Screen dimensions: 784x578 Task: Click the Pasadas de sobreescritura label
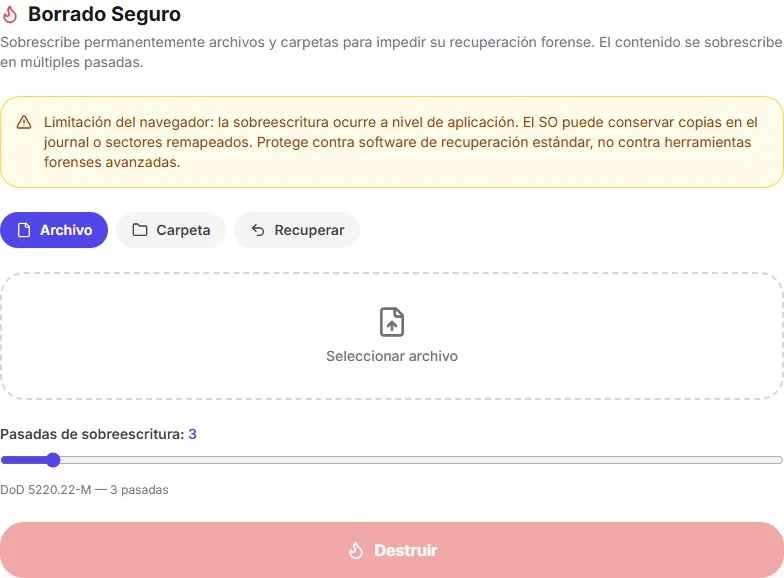92,434
